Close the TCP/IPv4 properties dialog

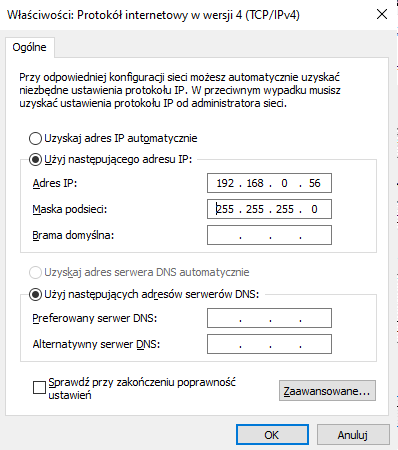pyautogui.click(x=382, y=14)
